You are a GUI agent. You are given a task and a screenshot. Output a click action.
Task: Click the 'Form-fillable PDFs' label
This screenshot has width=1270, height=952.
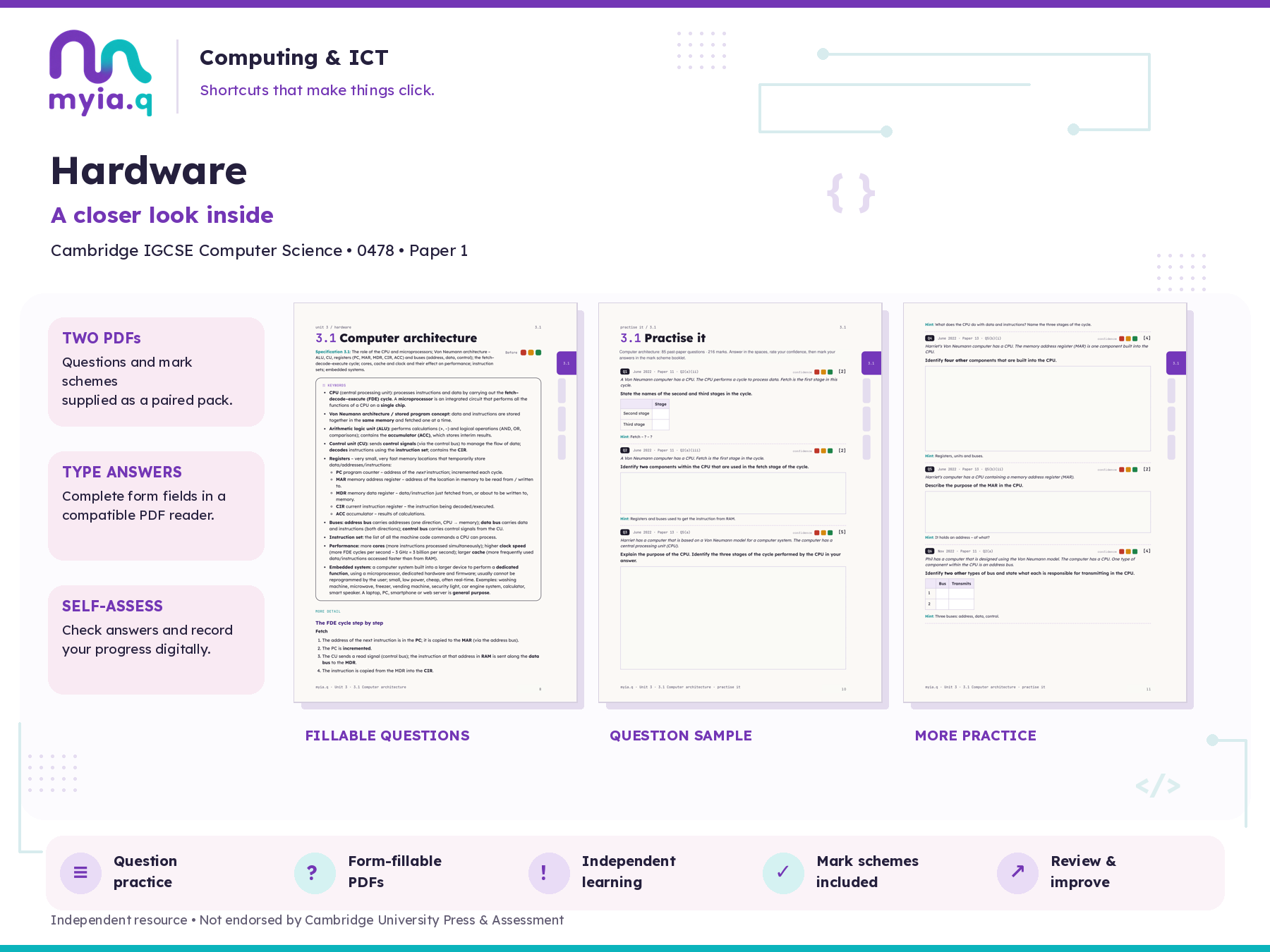[395, 872]
